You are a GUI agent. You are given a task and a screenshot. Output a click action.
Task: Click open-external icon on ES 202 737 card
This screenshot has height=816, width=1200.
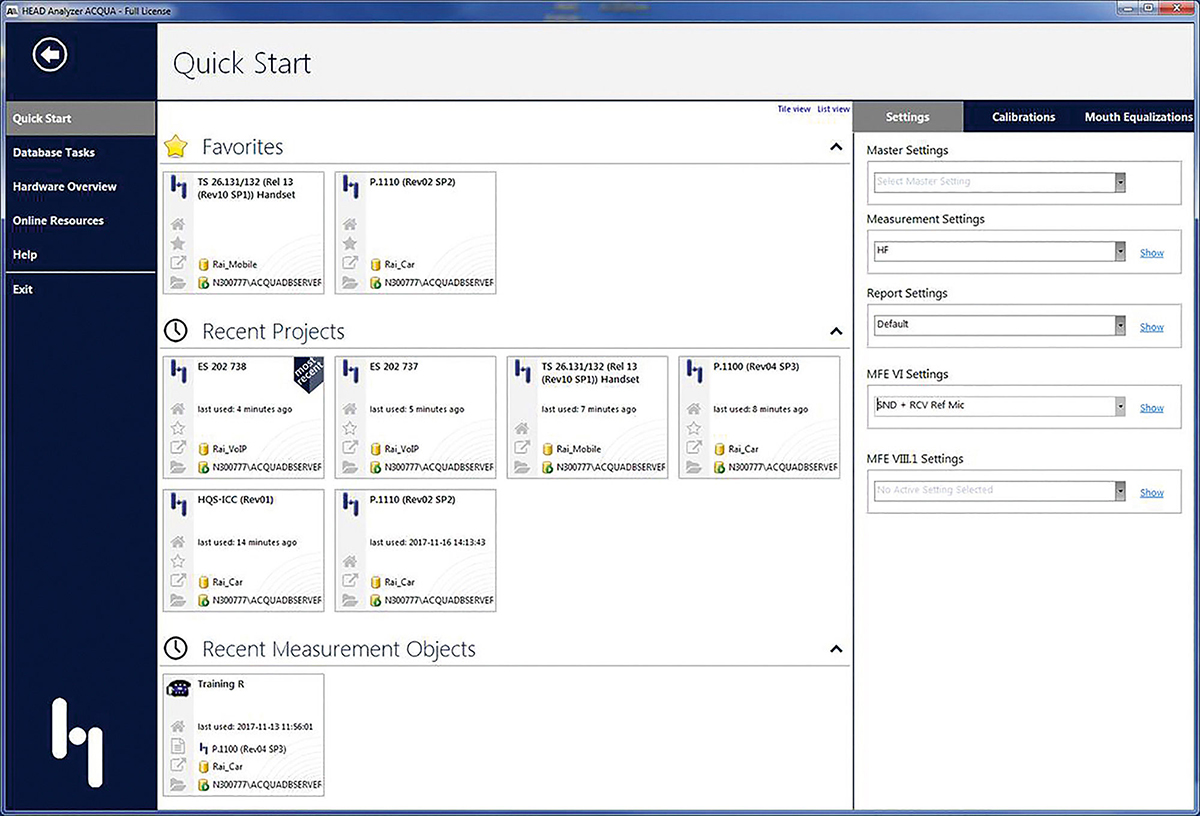coord(350,447)
